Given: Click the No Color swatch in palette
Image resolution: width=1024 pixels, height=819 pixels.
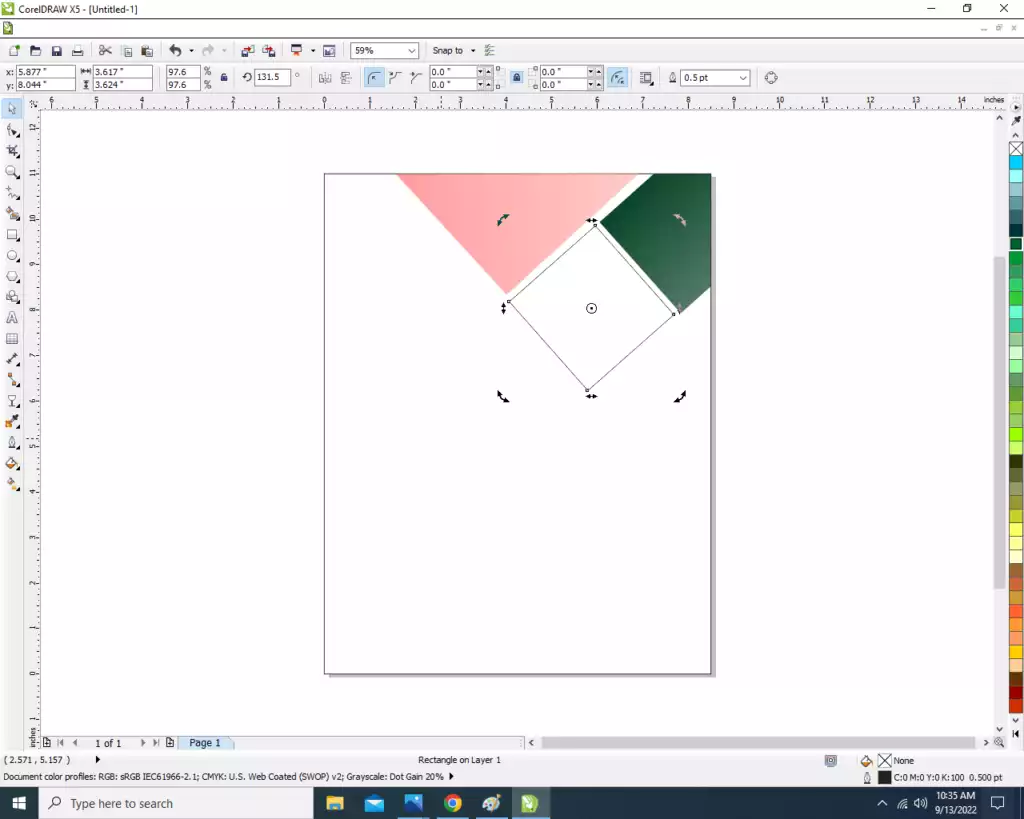Looking at the screenshot, I should [1016, 149].
